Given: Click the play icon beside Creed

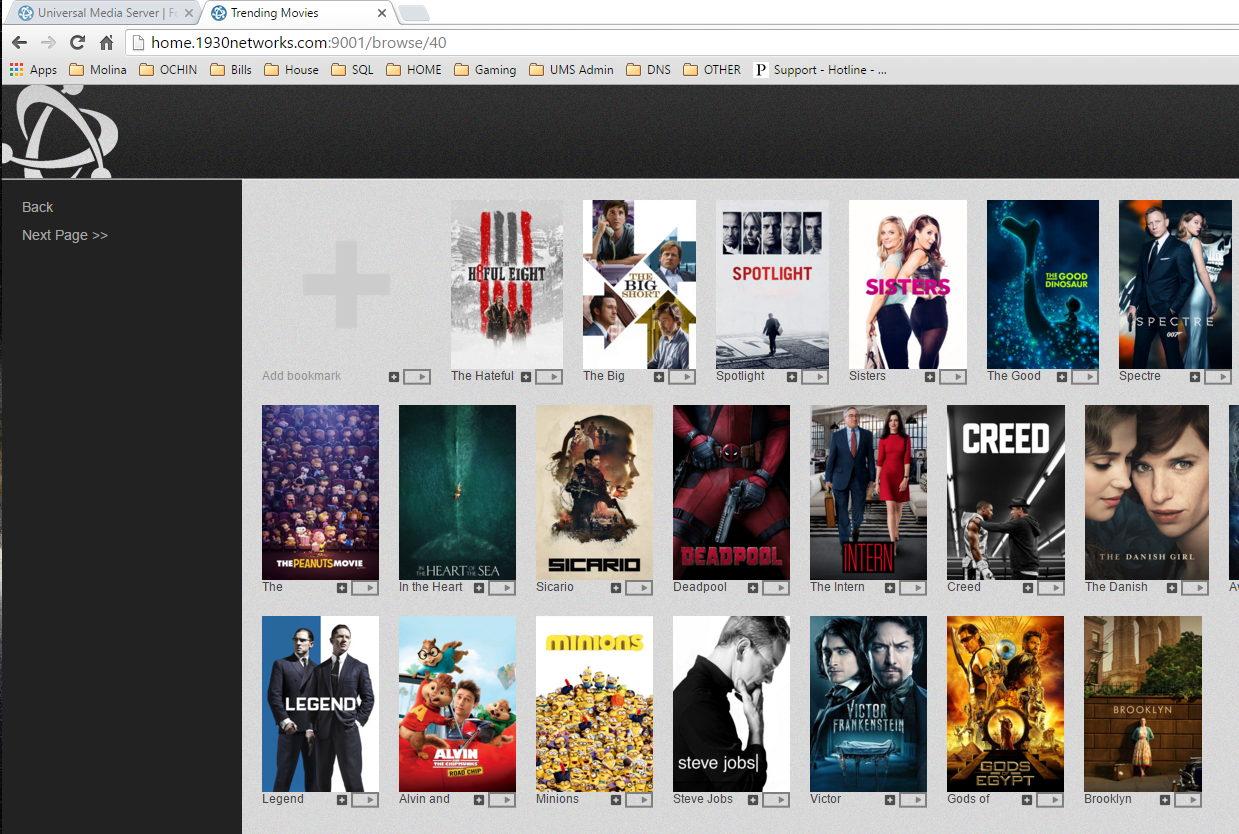Looking at the screenshot, I should click(1050, 588).
